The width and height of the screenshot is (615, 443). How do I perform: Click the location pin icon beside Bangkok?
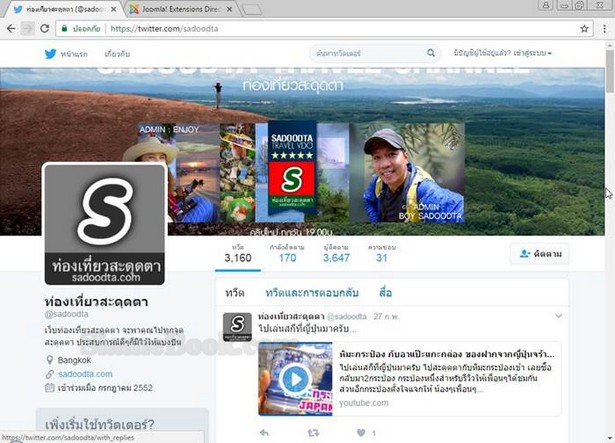(50, 360)
